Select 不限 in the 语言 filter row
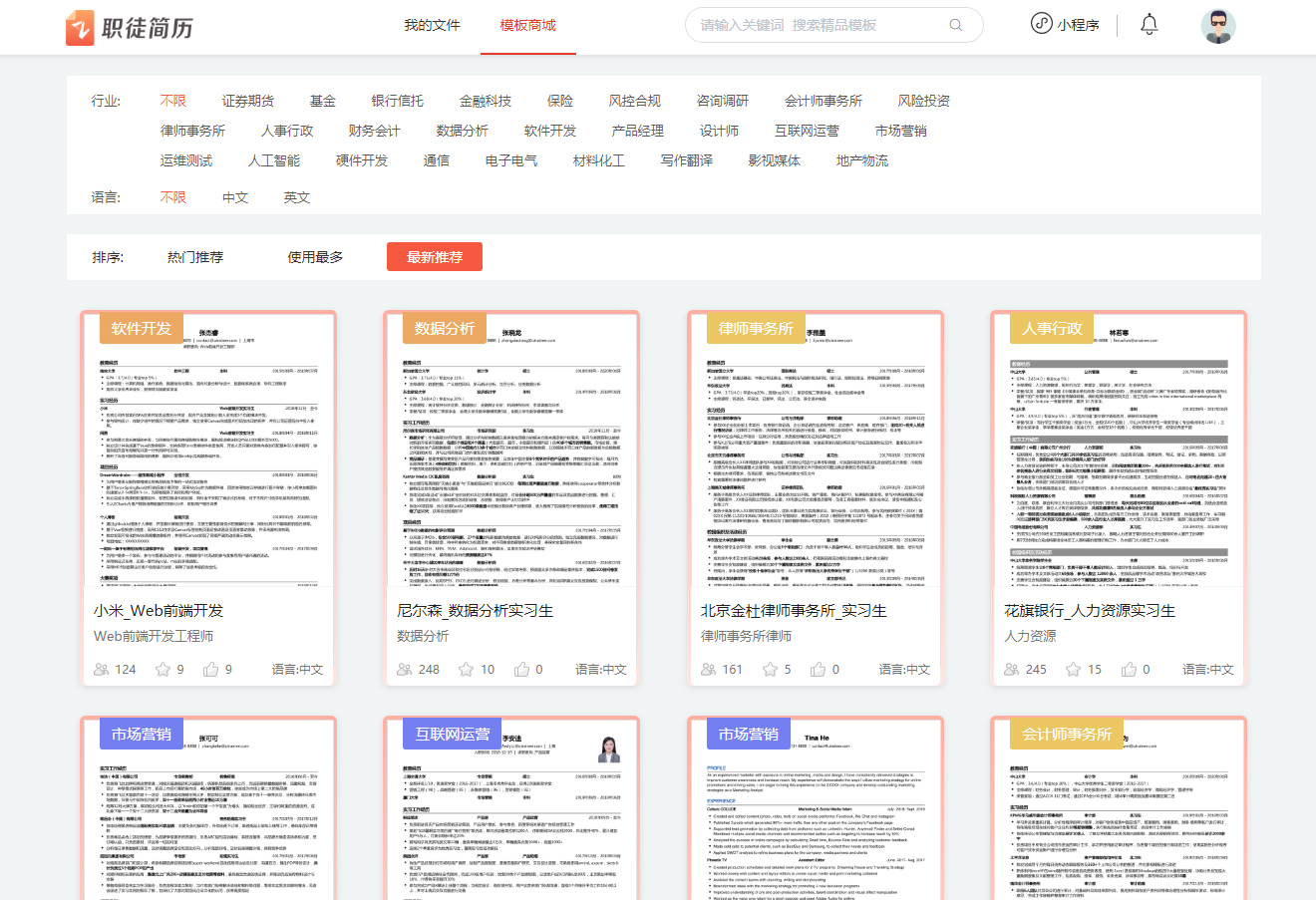The height and width of the screenshot is (900, 1316). [173, 197]
